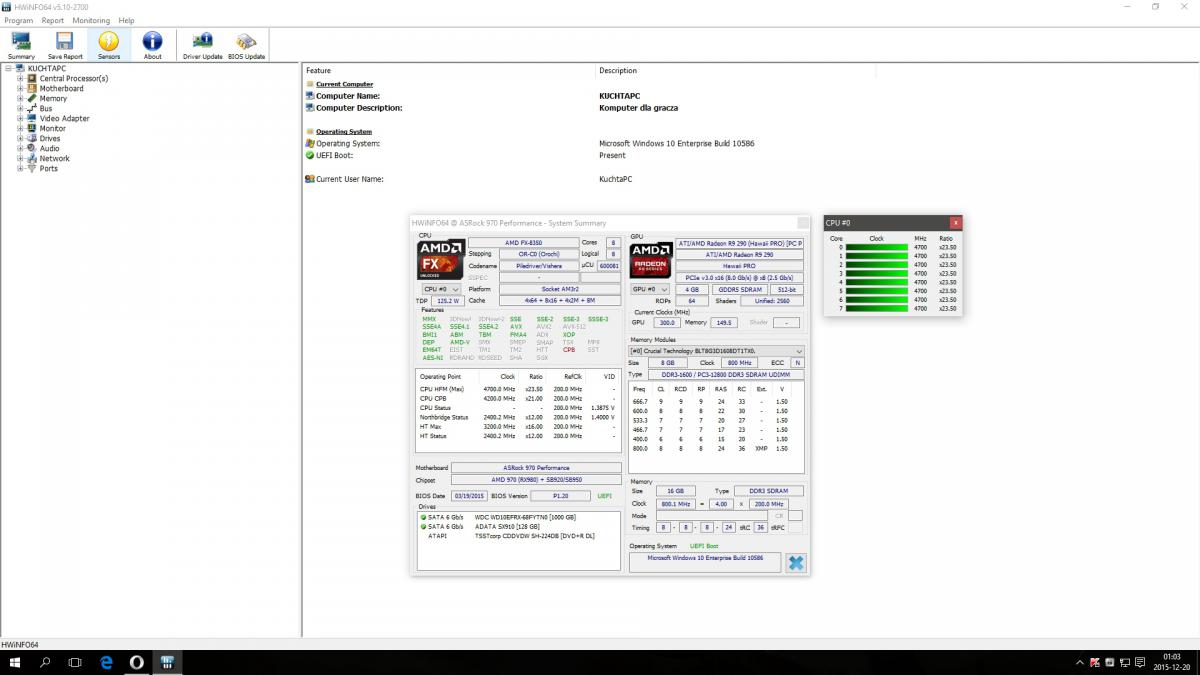Viewport: 1200px width, 675px height.
Task: Open taskbar search magnifier
Action: tap(45, 663)
